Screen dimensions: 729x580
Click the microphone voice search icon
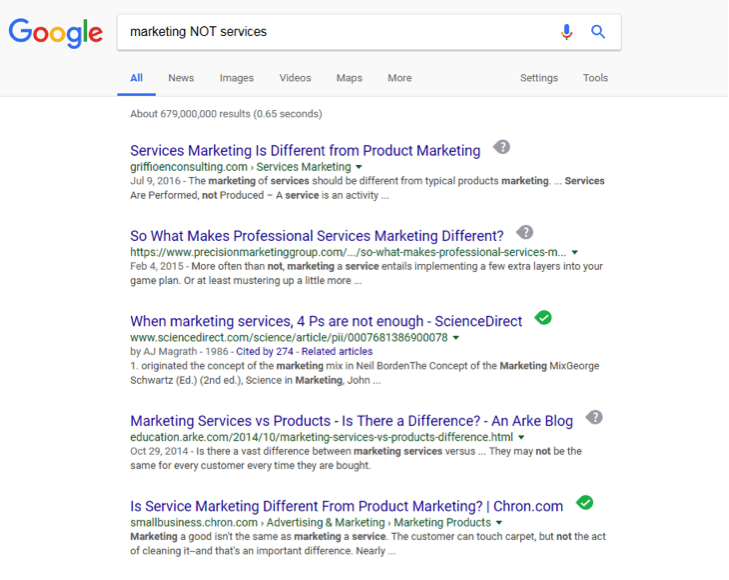(567, 32)
